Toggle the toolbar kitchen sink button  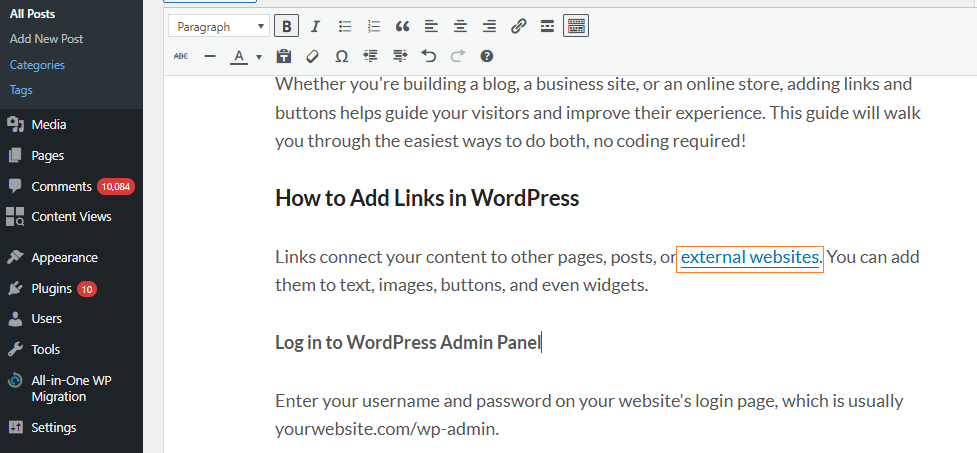pos(576,26)
